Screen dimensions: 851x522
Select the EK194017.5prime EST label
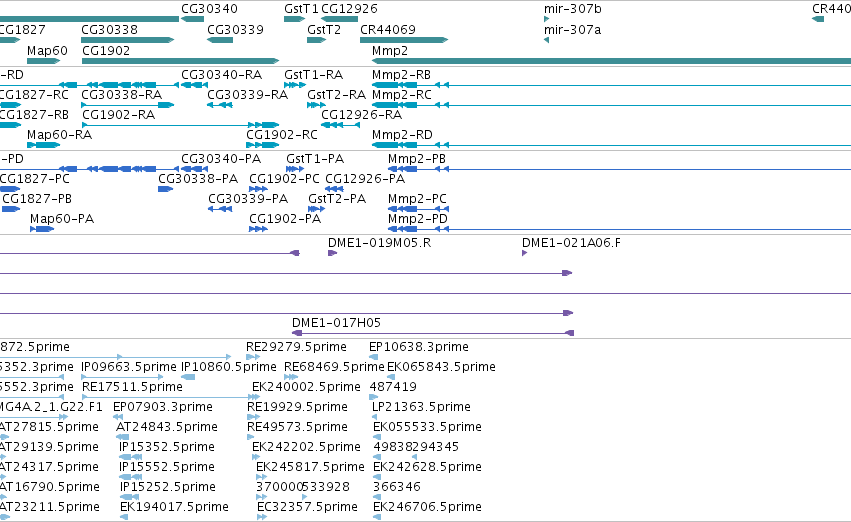174,508
